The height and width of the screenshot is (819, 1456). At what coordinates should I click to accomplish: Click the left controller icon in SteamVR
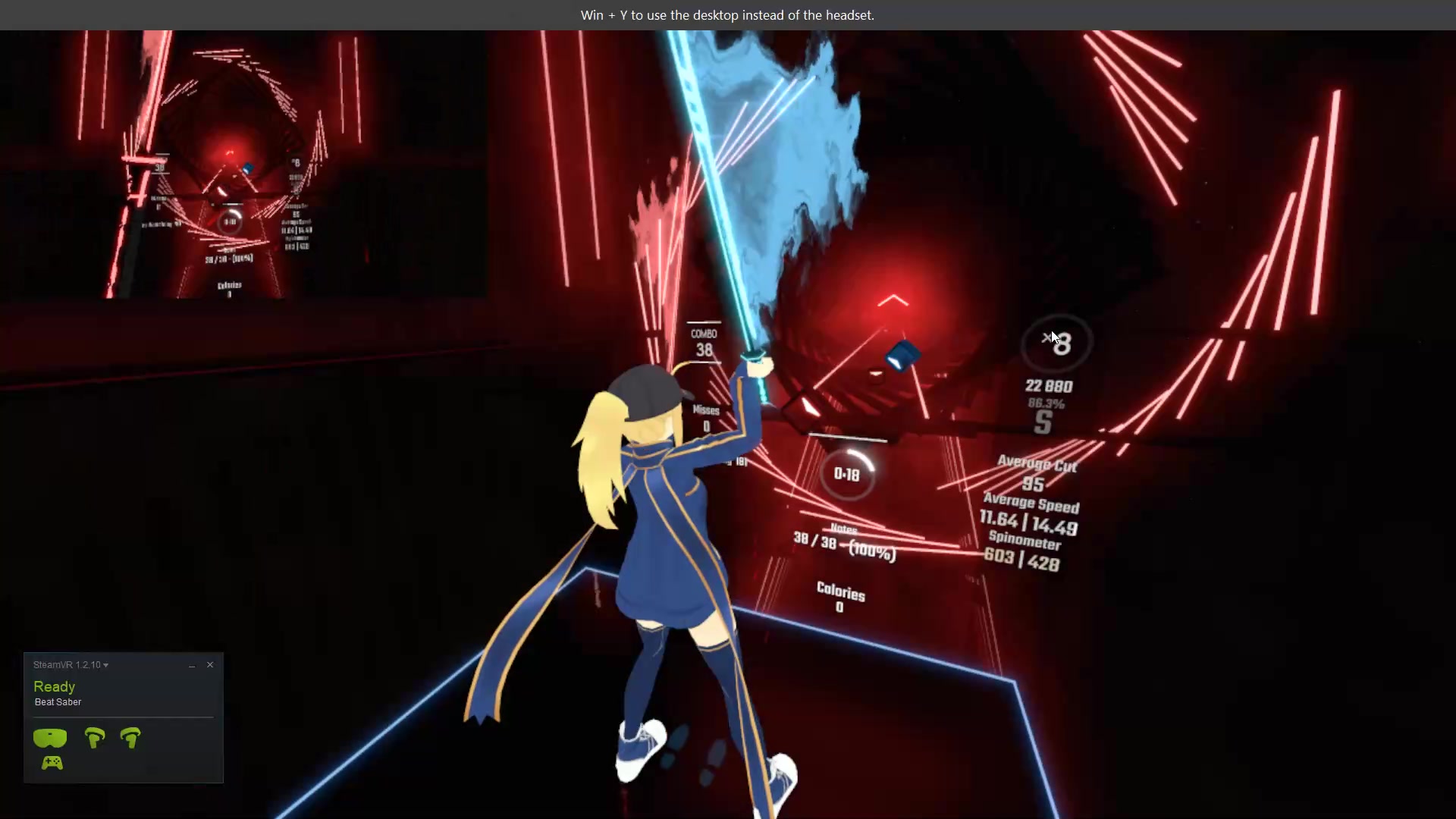(95, 738)
